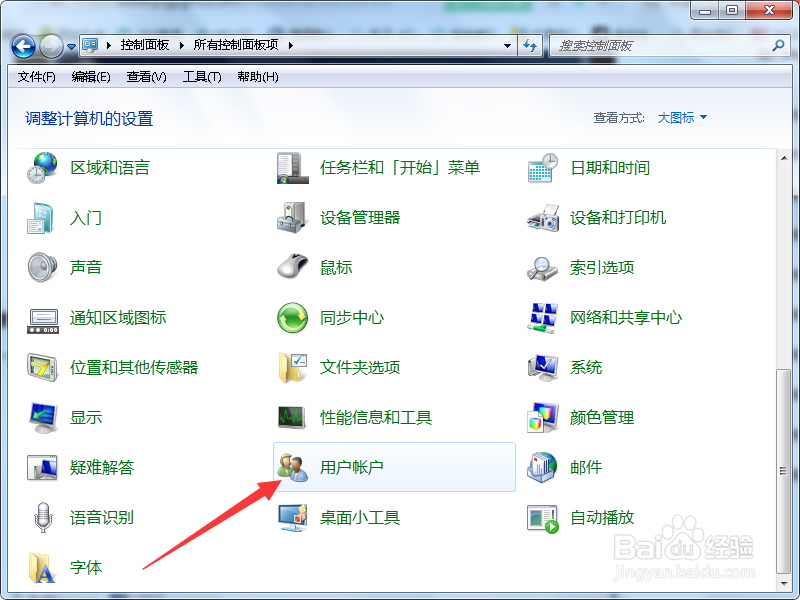Open the 任务栏和「开始」菜单 icon

292,168
